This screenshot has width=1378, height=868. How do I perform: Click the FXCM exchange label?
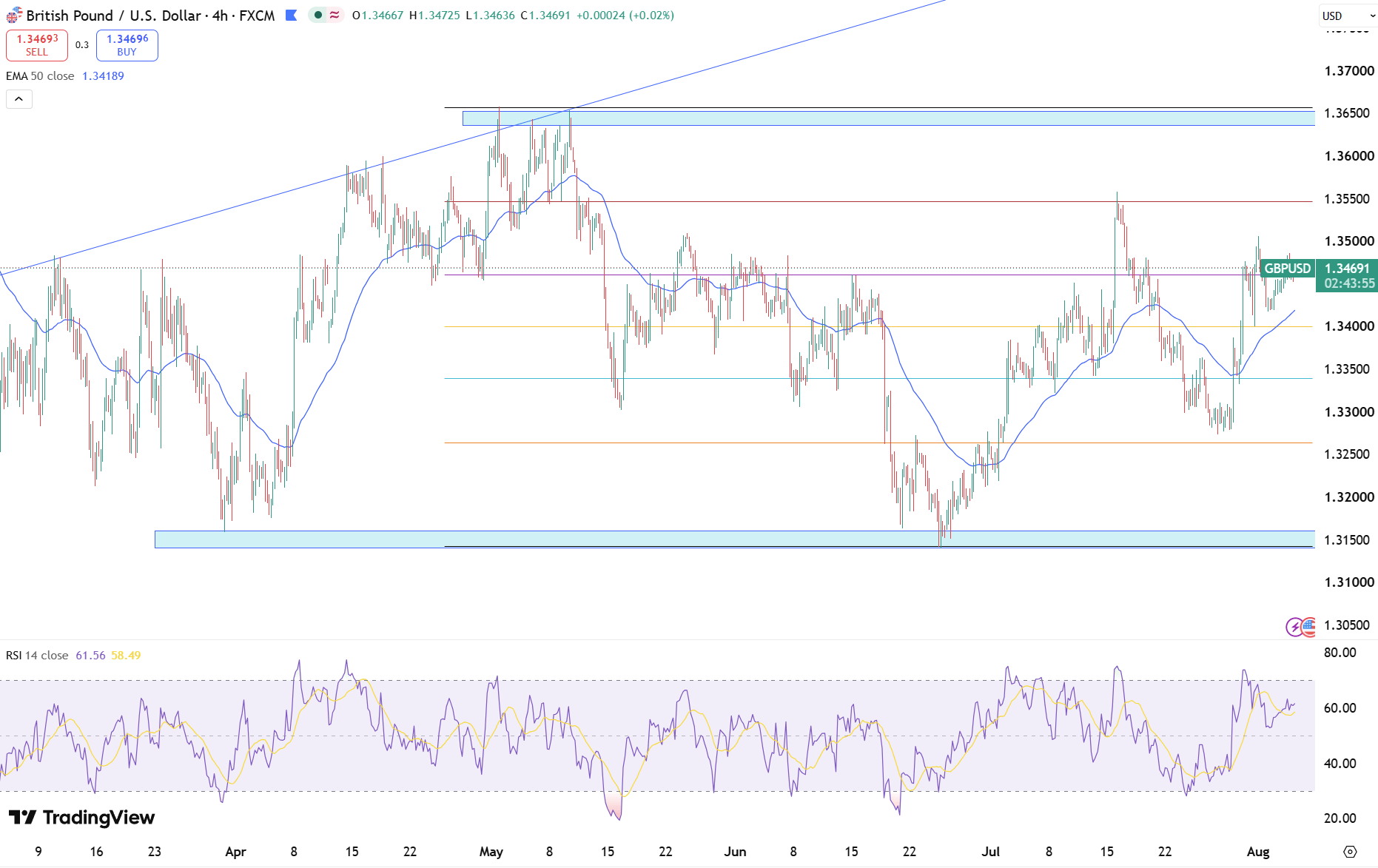pyautogui.click(x=257, y=16)
